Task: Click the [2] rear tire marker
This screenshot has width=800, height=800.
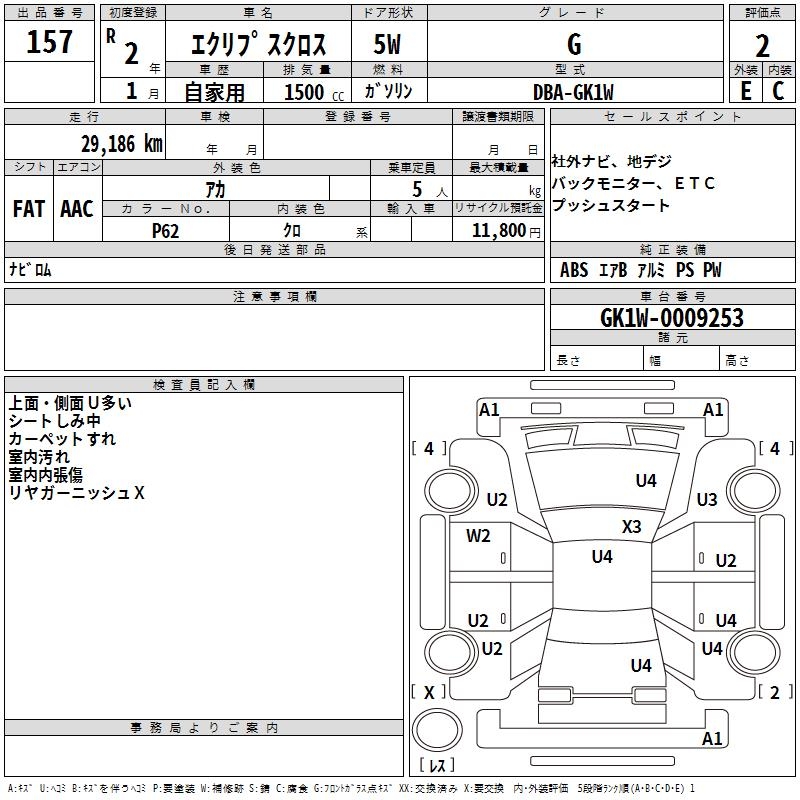Action: point(774,692)
